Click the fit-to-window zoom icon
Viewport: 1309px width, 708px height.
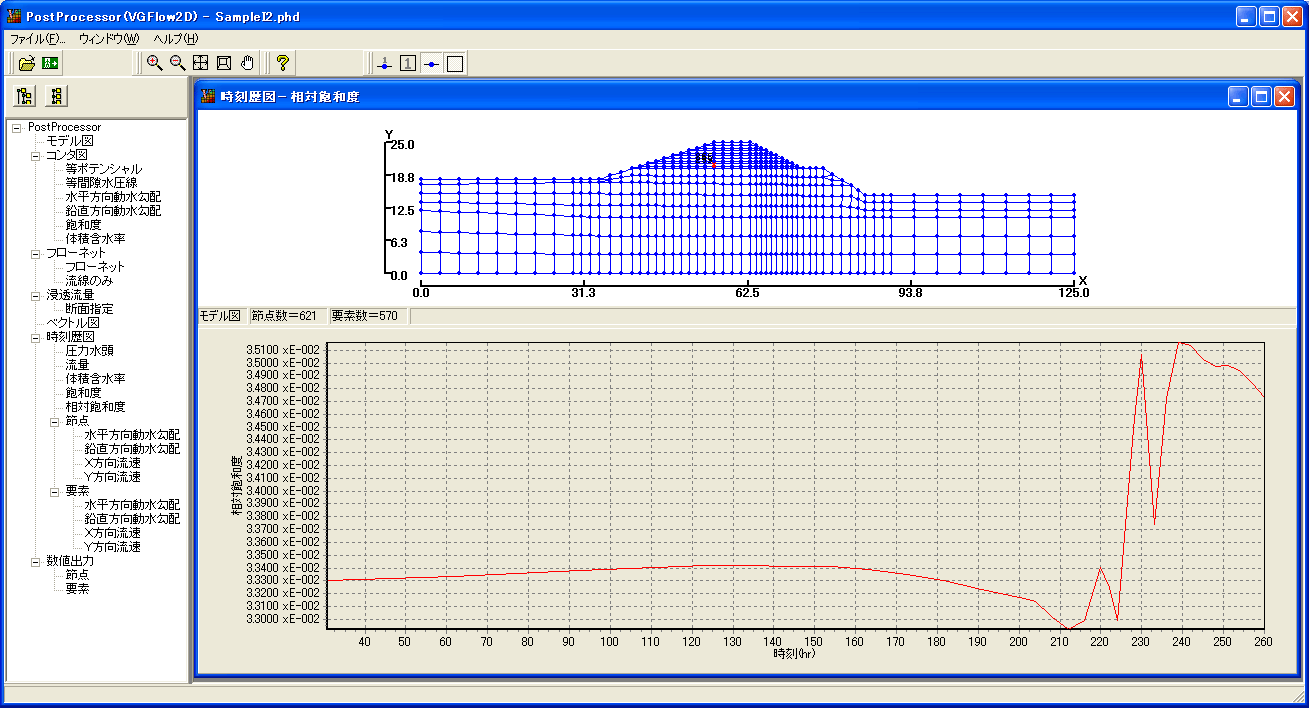click(x=201, y=63)
